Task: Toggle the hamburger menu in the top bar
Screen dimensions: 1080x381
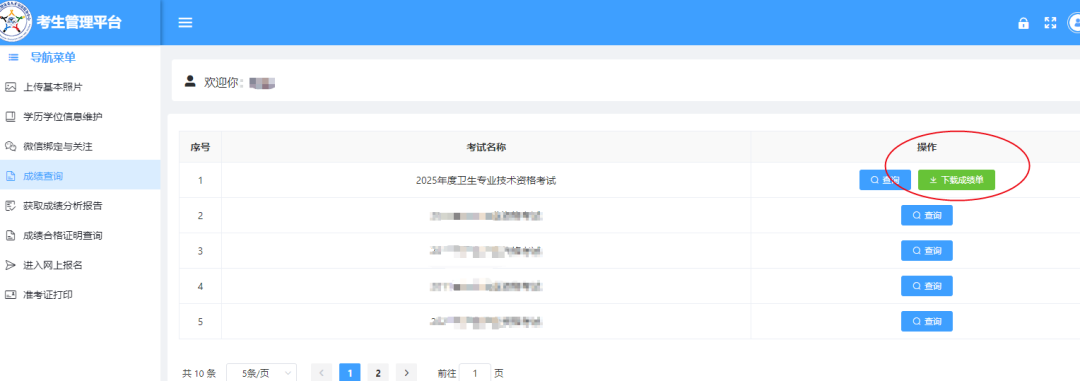Action: pyautogui.click(x=185, y=23)
